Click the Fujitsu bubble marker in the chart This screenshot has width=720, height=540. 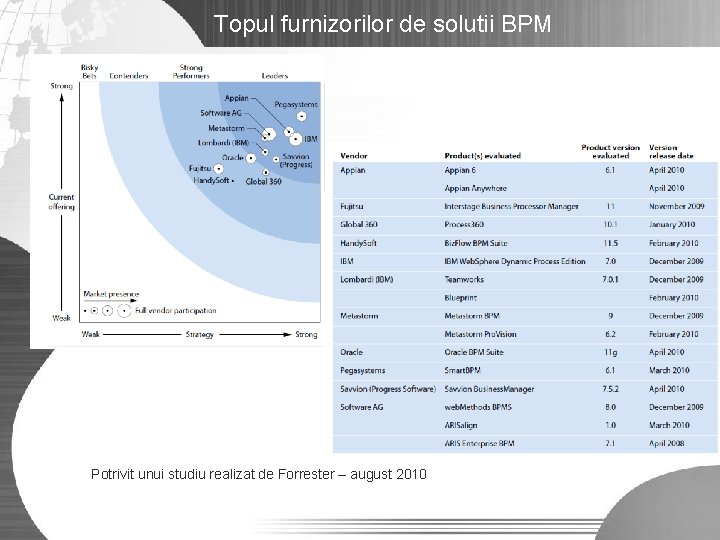click(219, 169)
